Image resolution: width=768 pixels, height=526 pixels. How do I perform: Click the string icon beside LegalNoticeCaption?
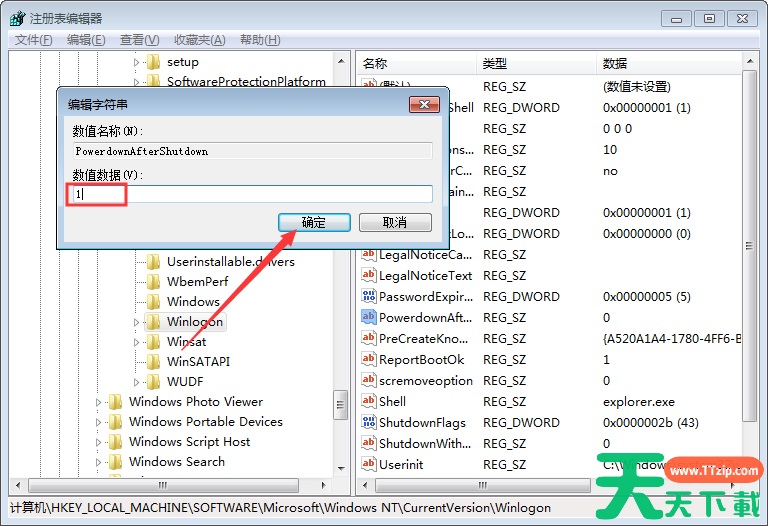click(368, 255)
